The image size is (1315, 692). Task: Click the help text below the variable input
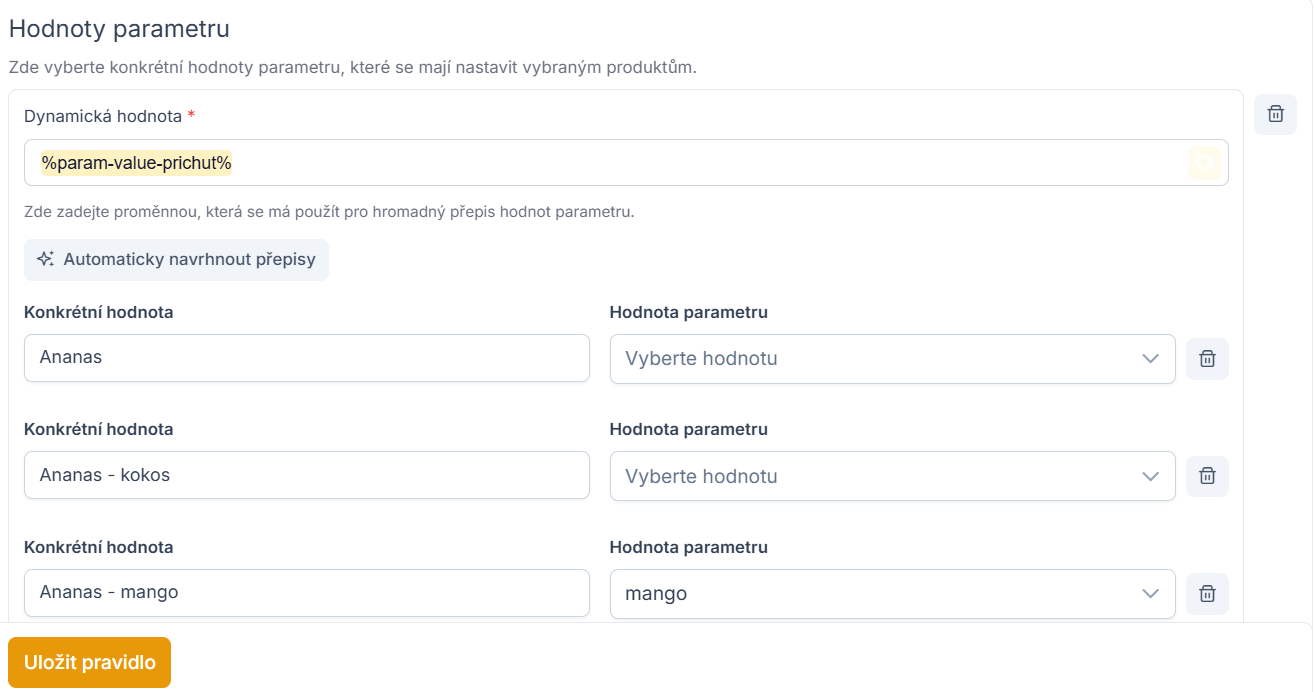329,213
